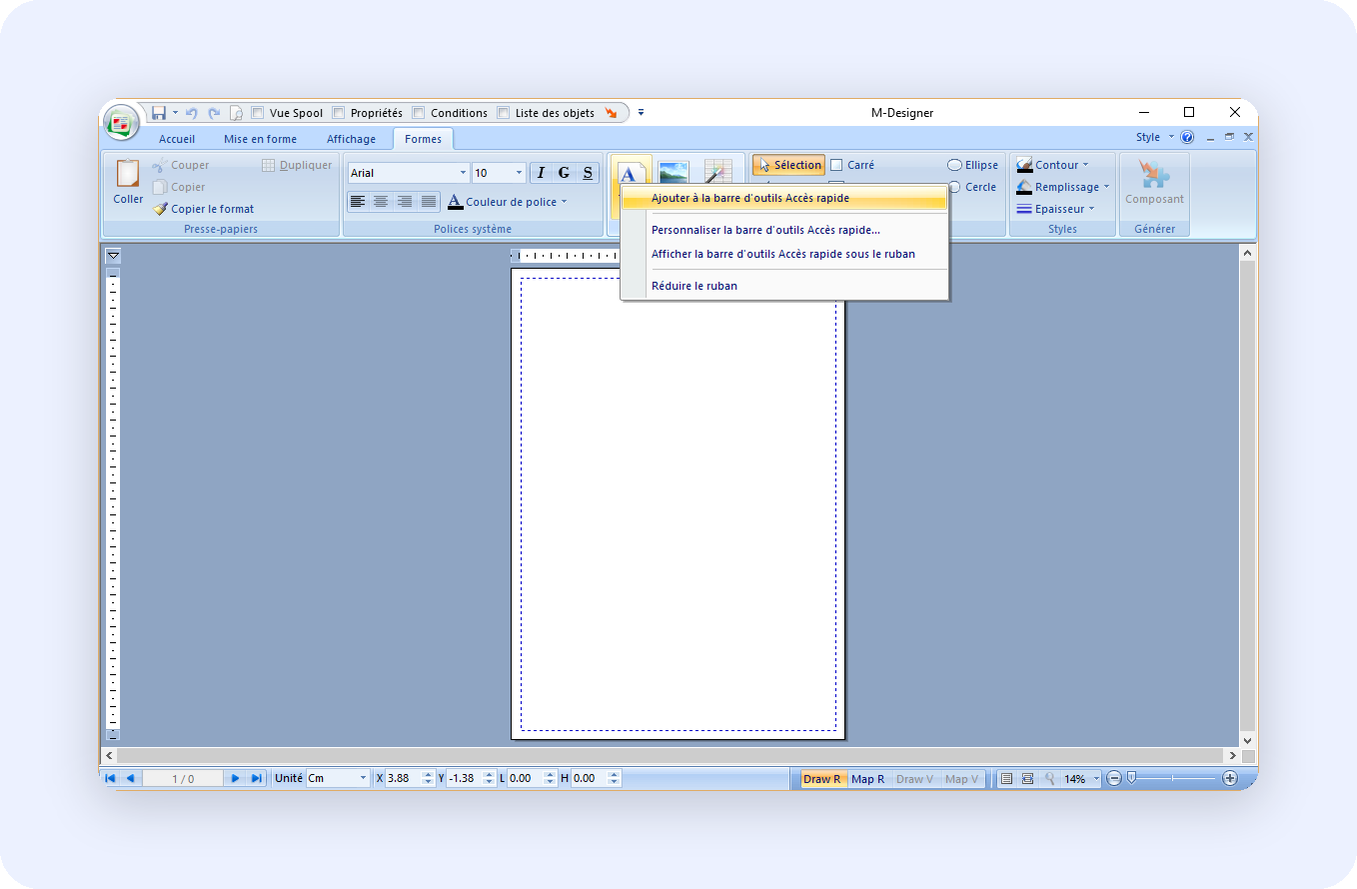Click the zoom-out minus button
This screenshot has height=889, width=1357.
[1114, 778]
